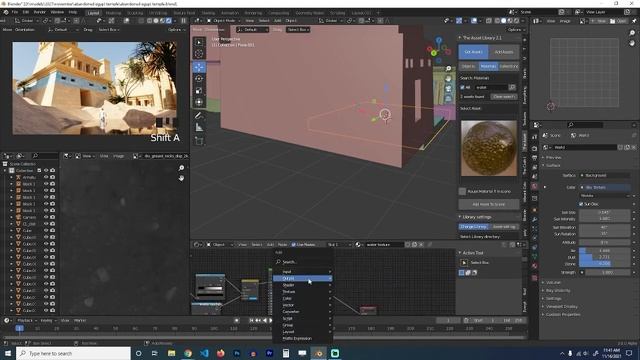Play animation in reverse
Image resolution: width=640 pixels, height=360 pixels.
click(265, 320)
